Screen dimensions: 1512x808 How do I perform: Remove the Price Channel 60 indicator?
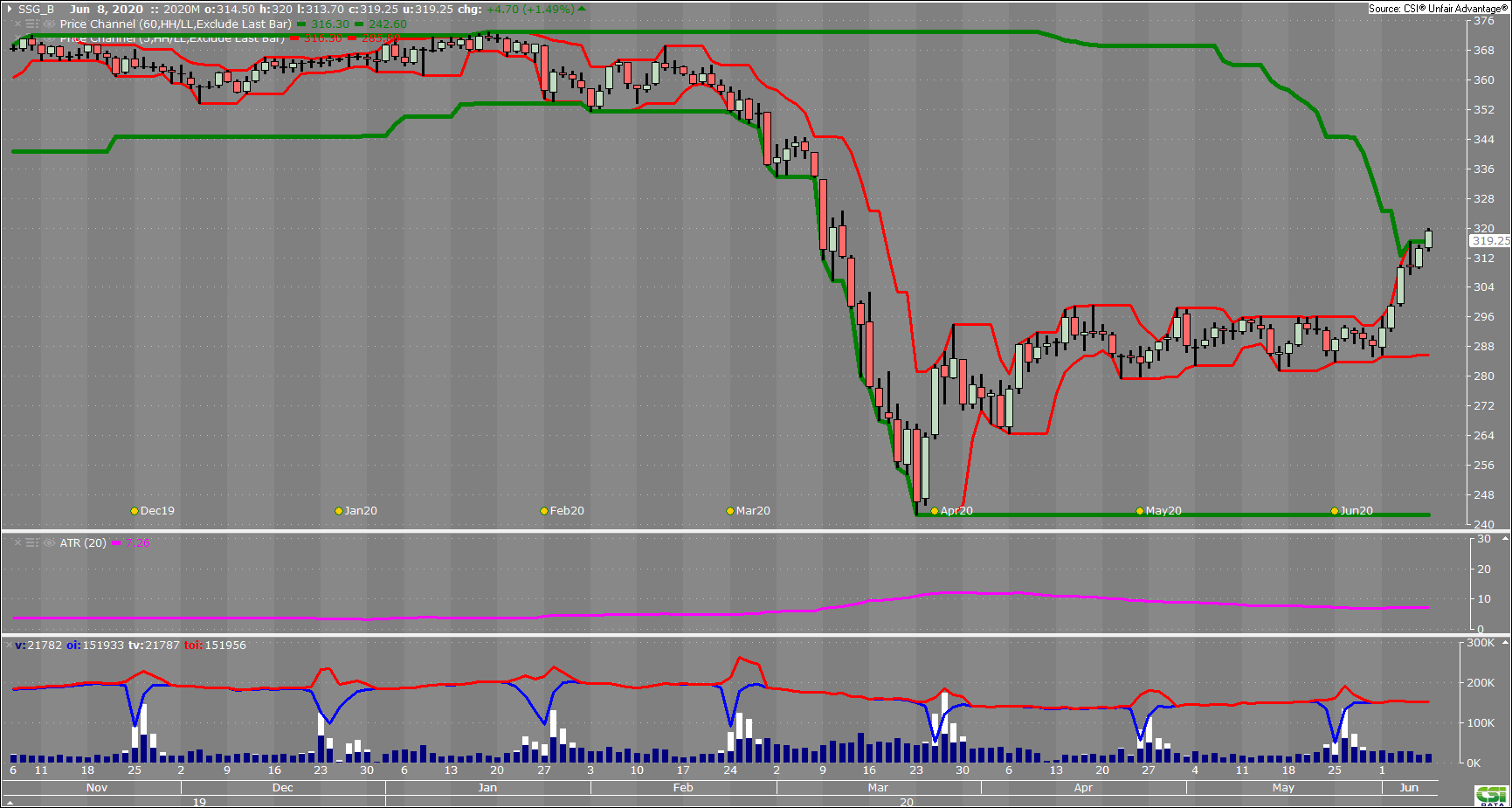(17, 24)
